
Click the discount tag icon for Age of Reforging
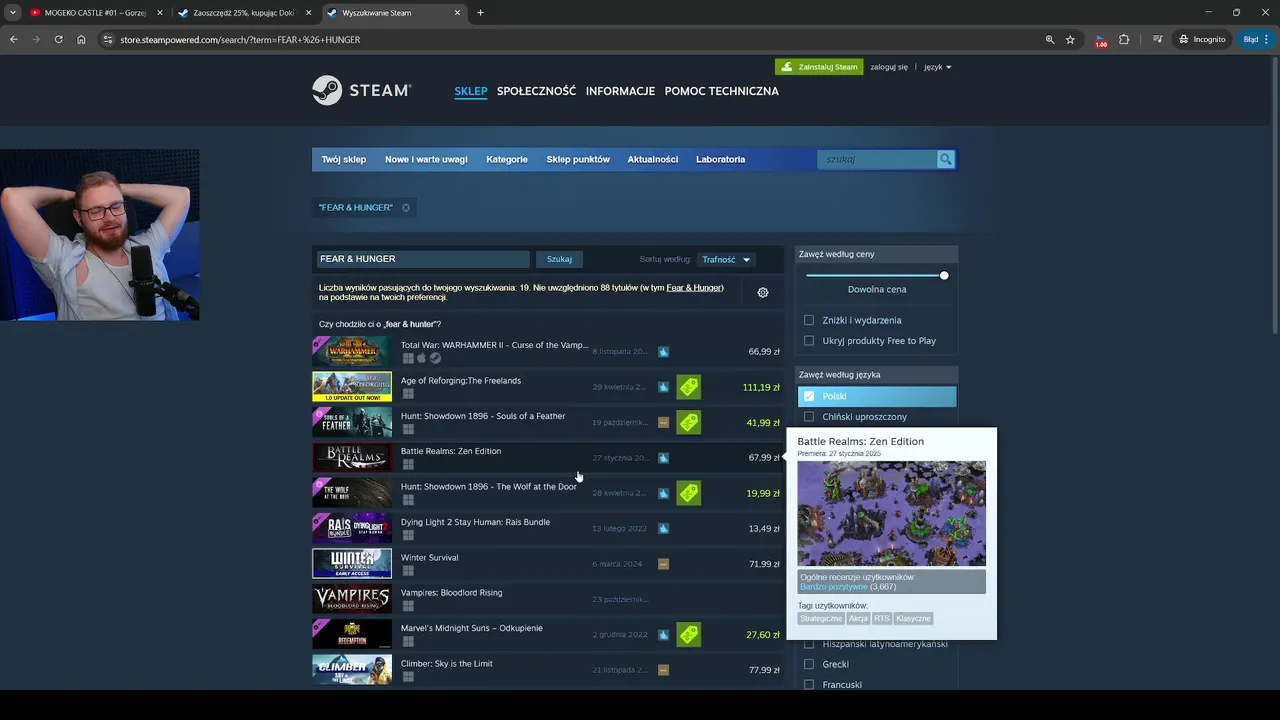click(688, 387)
